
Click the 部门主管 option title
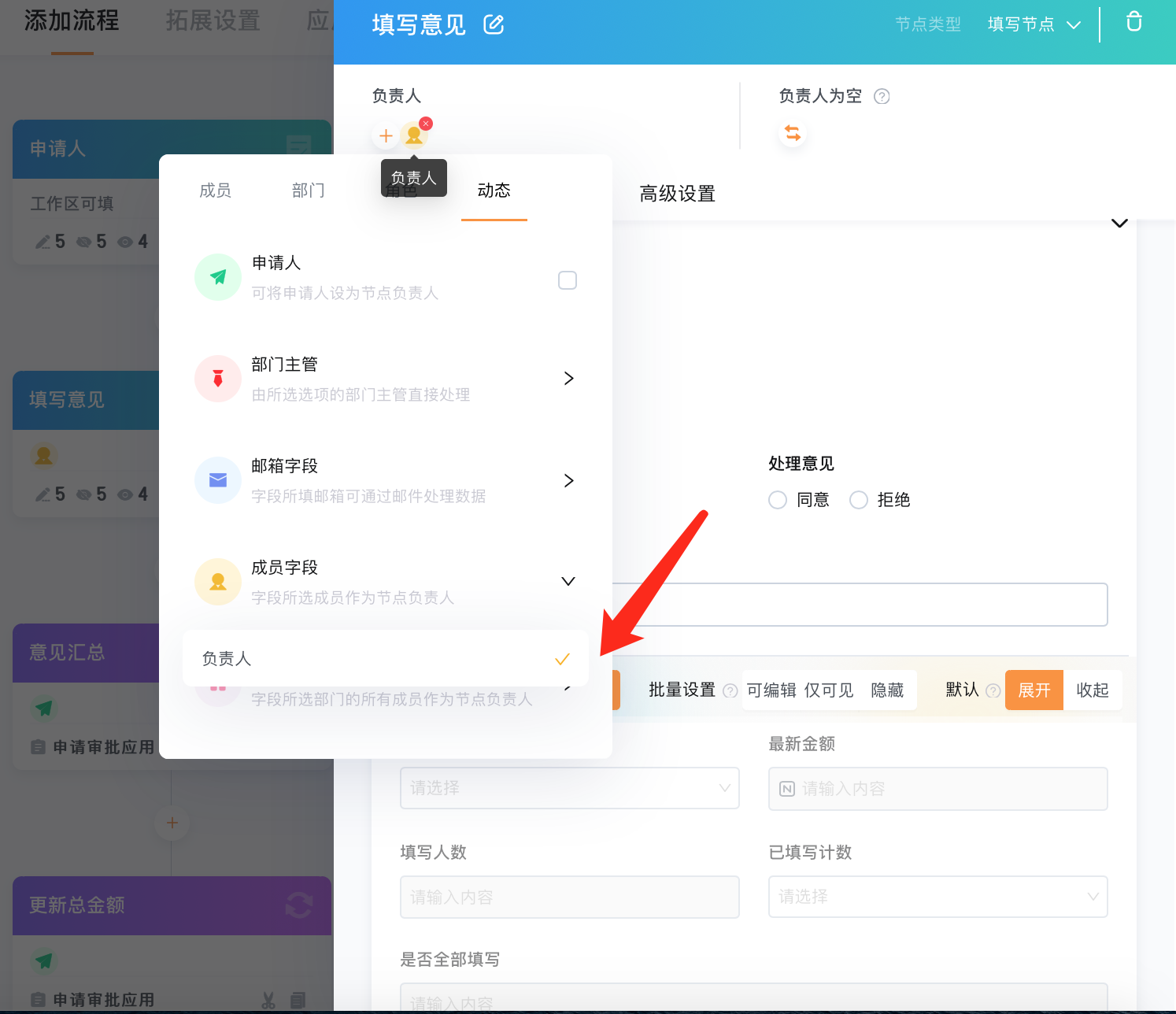[x=284, y=365]
